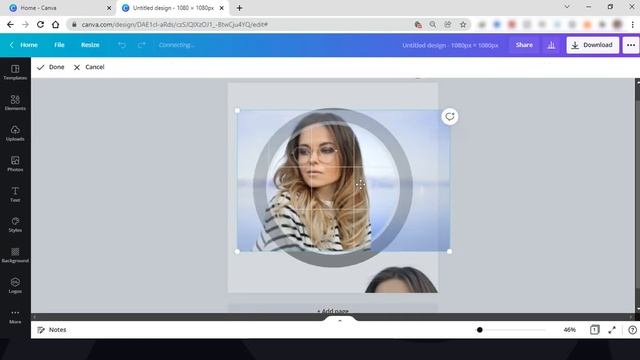The height and width of the screenshot is (360, 640).
Task: Open the Logos panel in the sidebar
Action: (15, 286)
